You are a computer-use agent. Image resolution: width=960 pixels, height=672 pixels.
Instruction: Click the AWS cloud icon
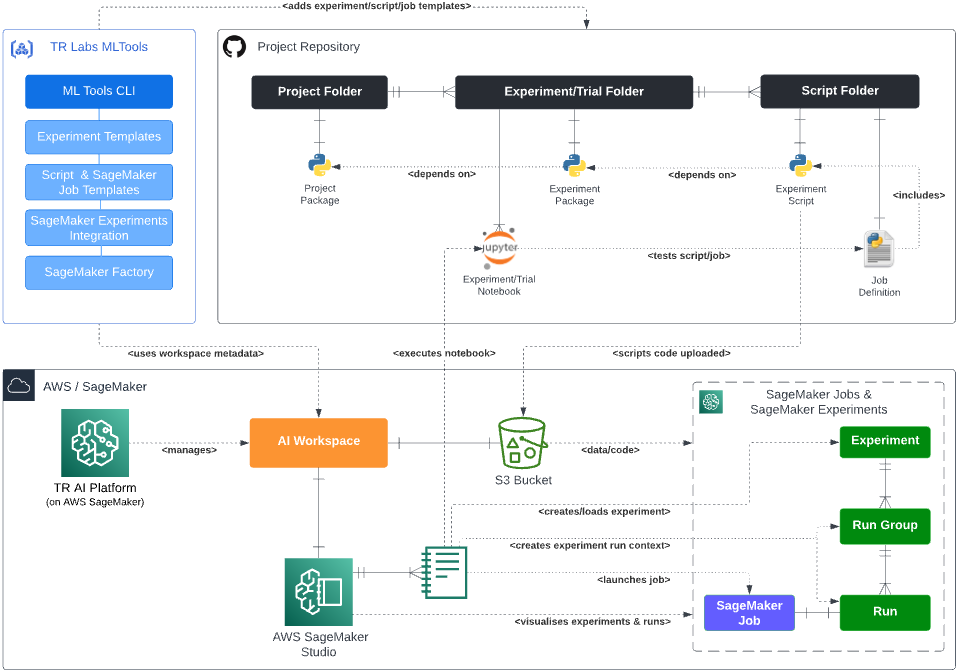pyautogui.click(x=18, y=386)
